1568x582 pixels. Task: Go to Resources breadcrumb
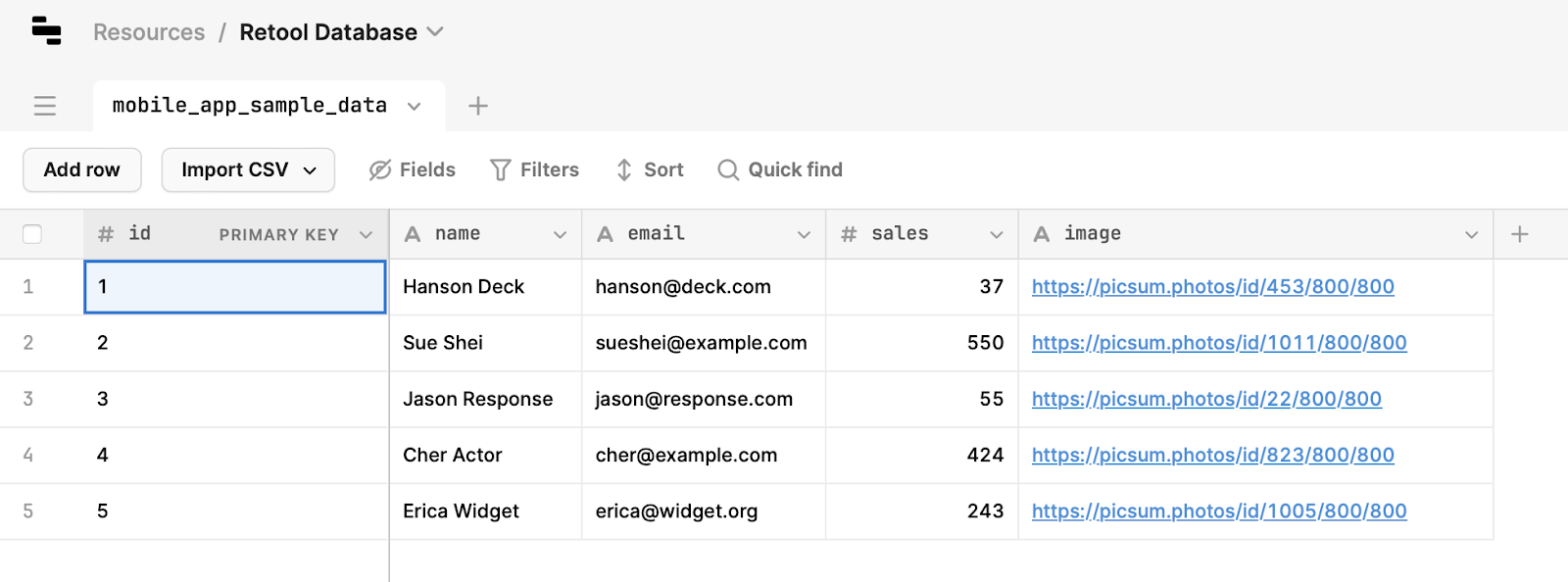point(149,32)
